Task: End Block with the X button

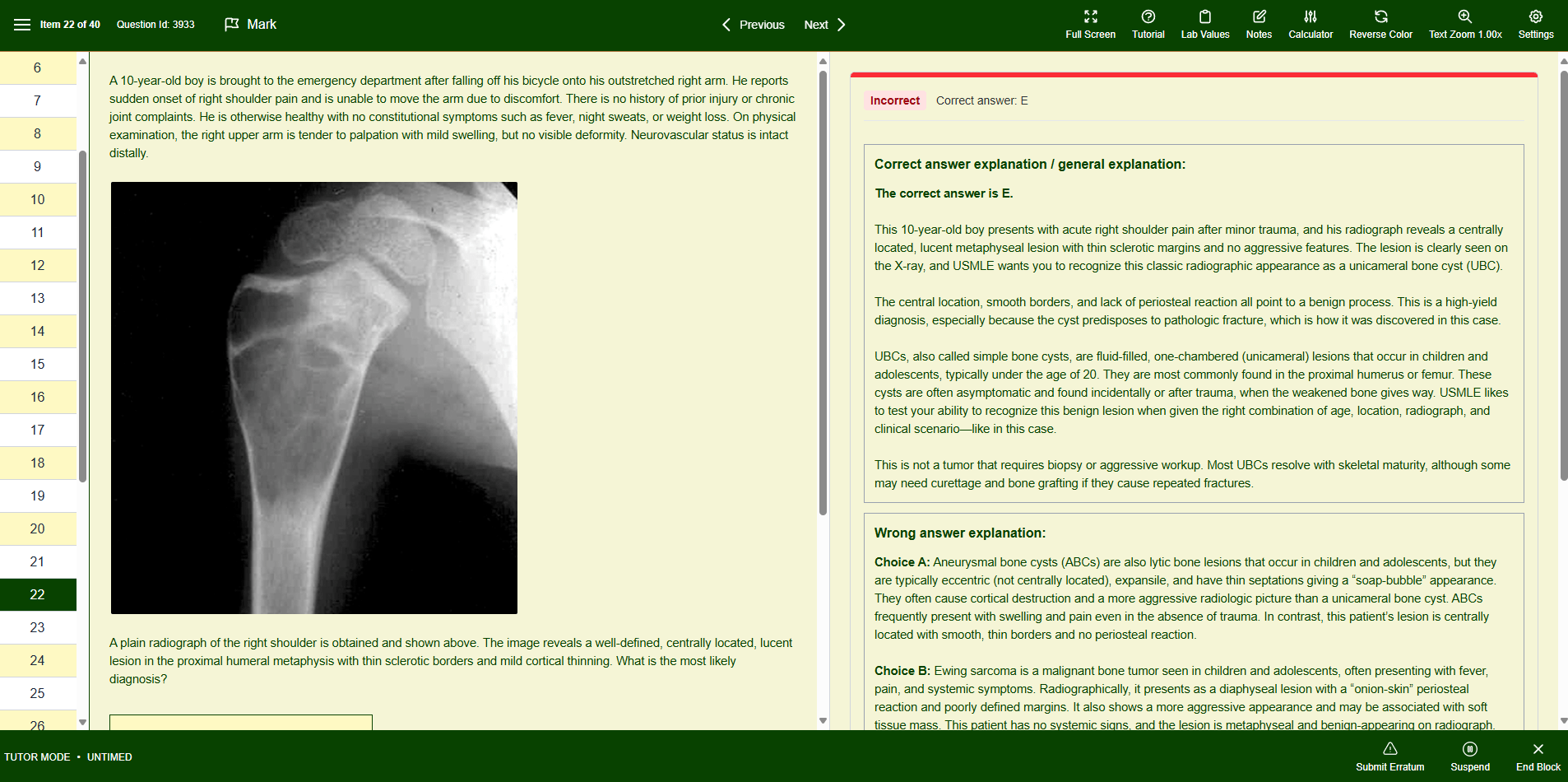Action: pos(1538,756)
